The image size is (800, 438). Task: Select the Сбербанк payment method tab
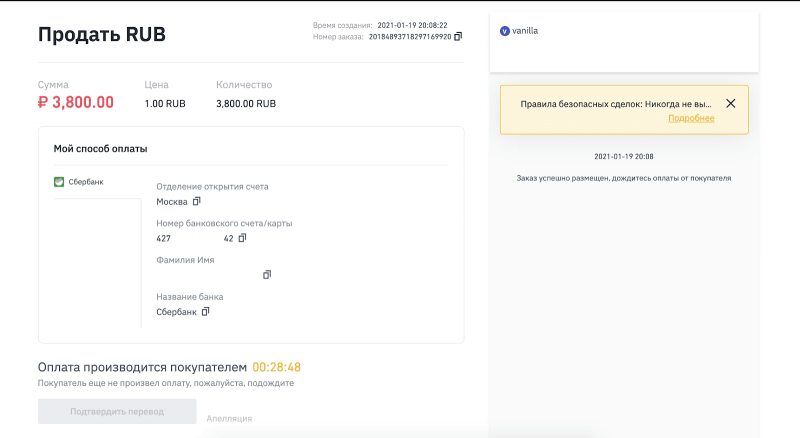[x=85, y=182]
